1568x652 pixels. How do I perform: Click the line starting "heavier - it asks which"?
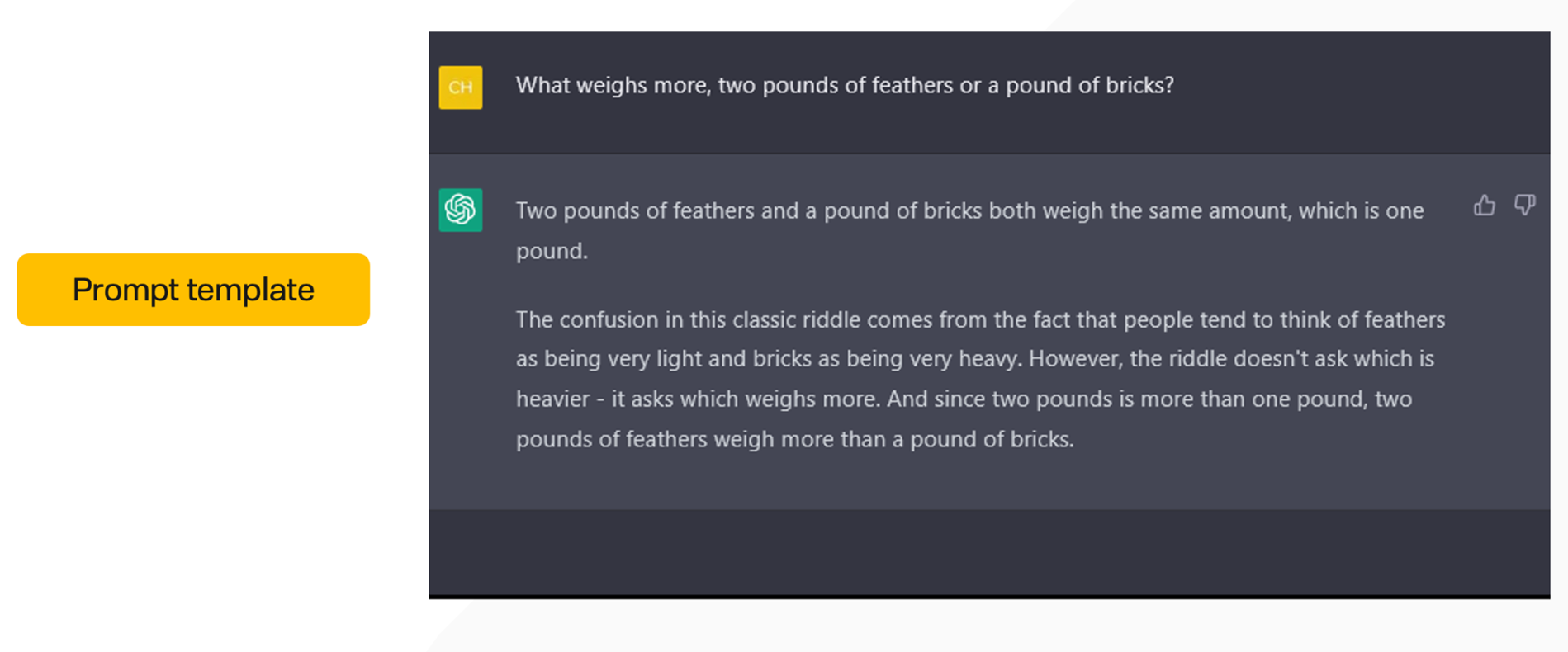964,399
